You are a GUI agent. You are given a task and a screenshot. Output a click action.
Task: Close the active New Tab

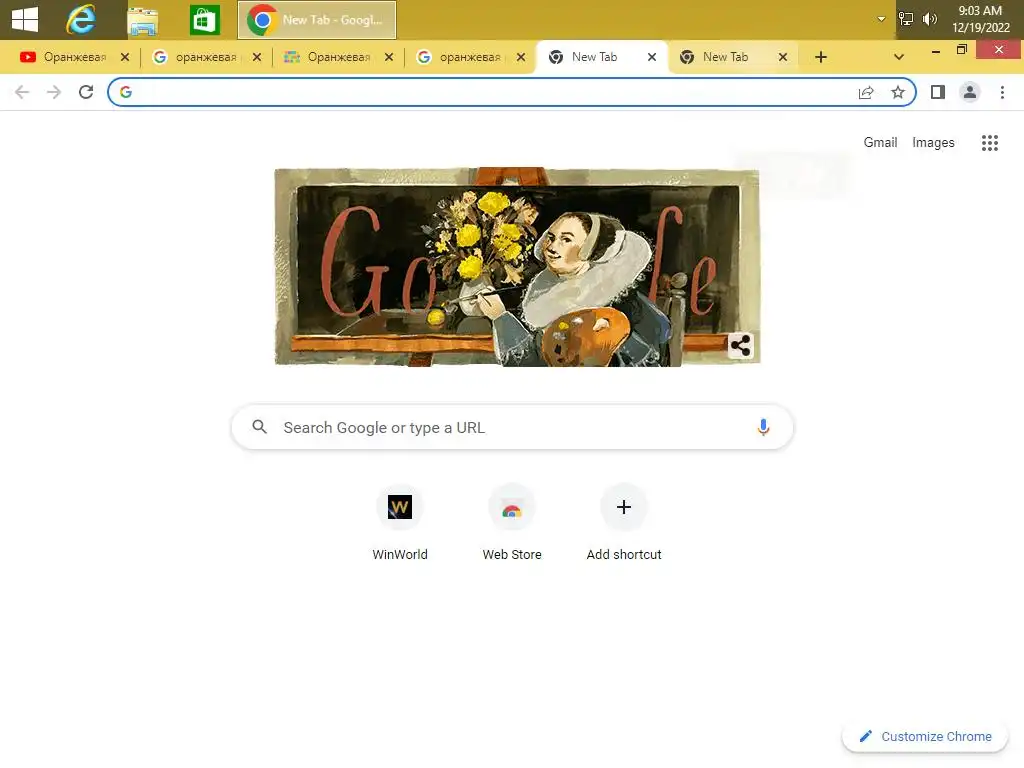pyautogui.click(x=652, y=57)
